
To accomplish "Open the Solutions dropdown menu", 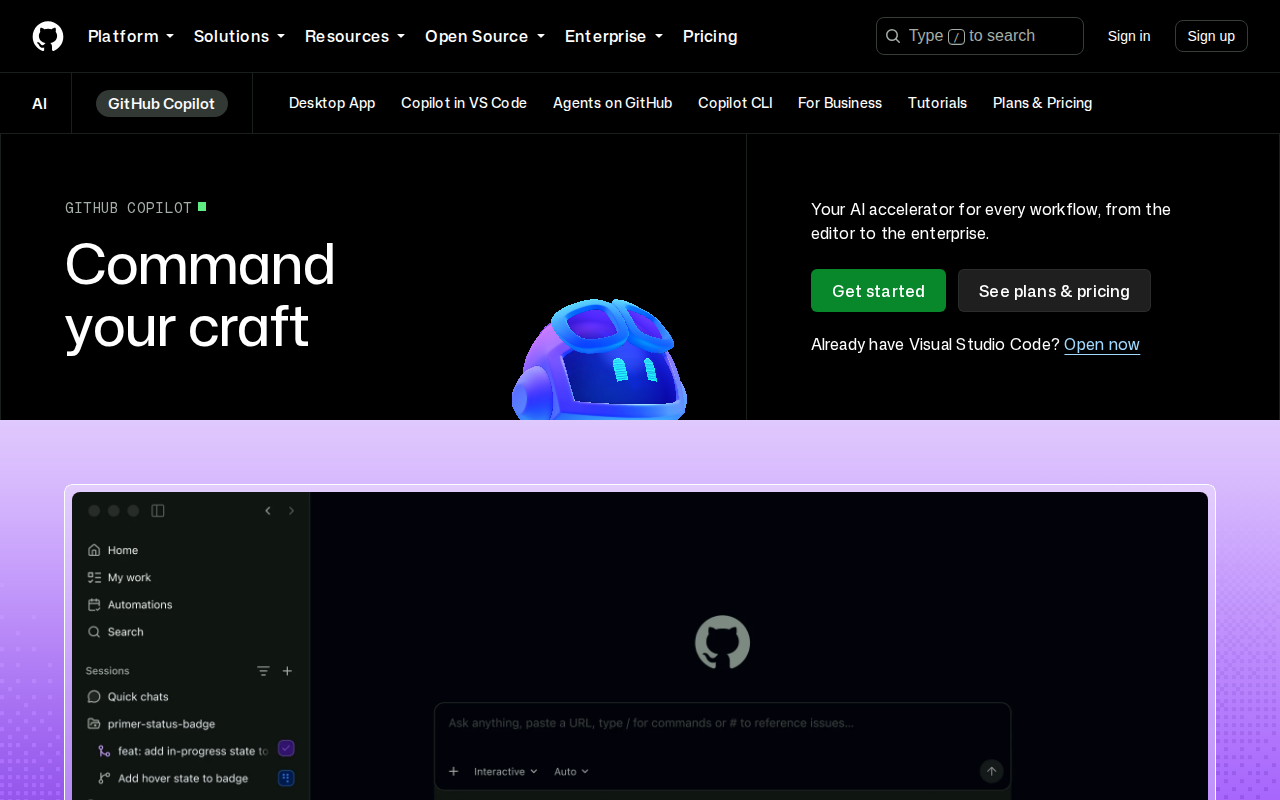I will (x=239, y=36).
